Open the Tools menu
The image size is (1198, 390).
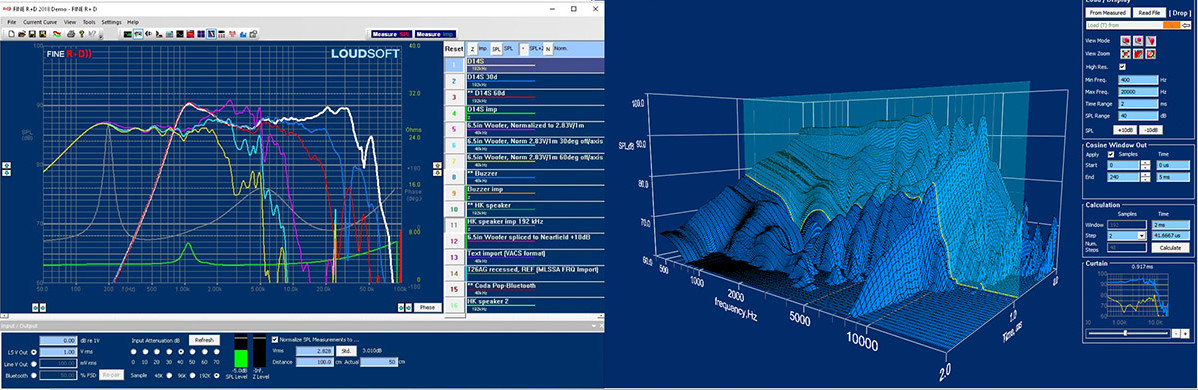tap(89, 22)
